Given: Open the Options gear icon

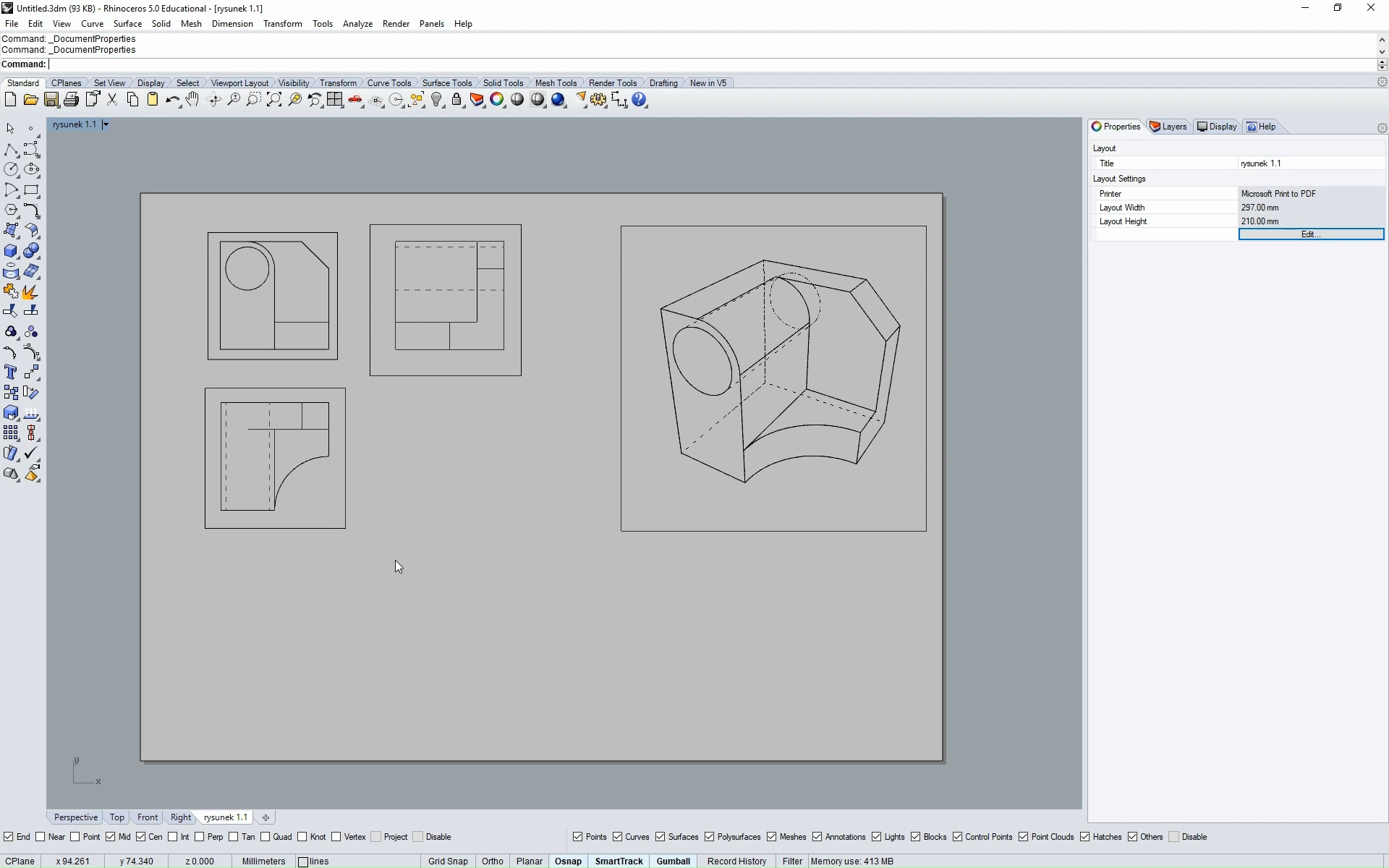Looking at the screenshot, I should [598, 100].
